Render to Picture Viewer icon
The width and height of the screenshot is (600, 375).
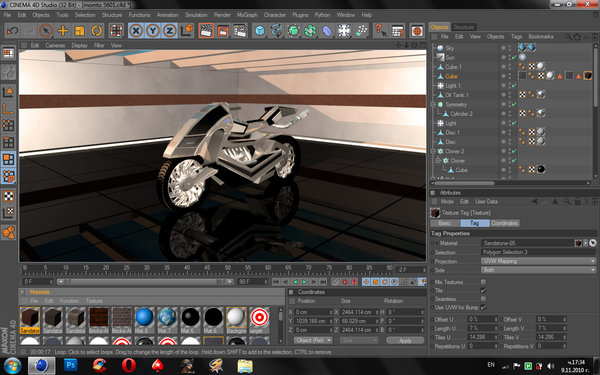pos(223,31)
